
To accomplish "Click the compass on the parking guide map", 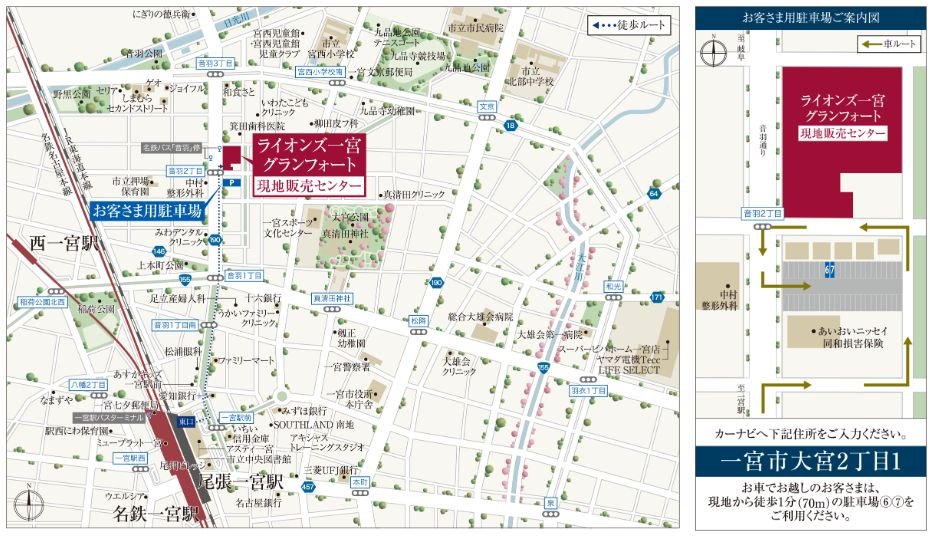I will (711, 52).
